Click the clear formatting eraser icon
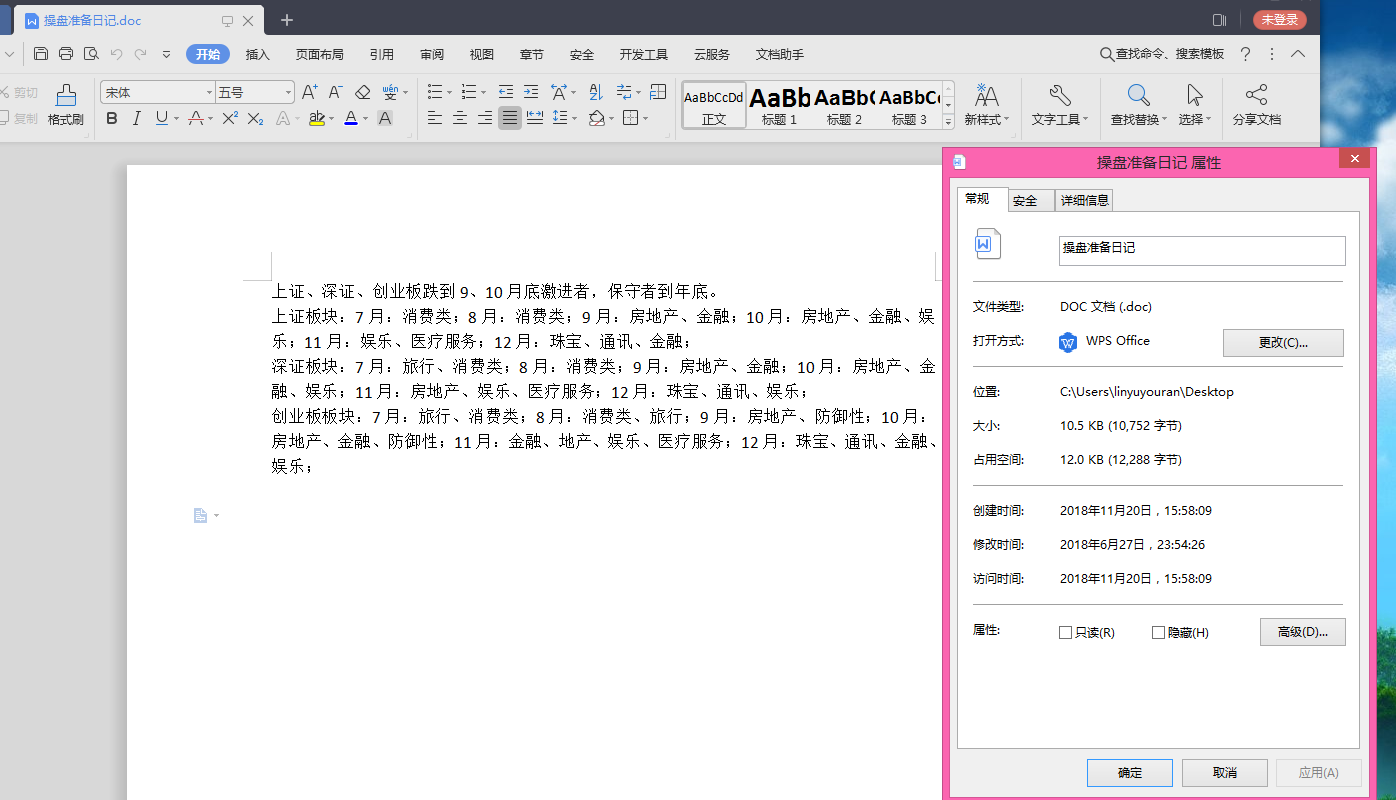 coord(363,92)
